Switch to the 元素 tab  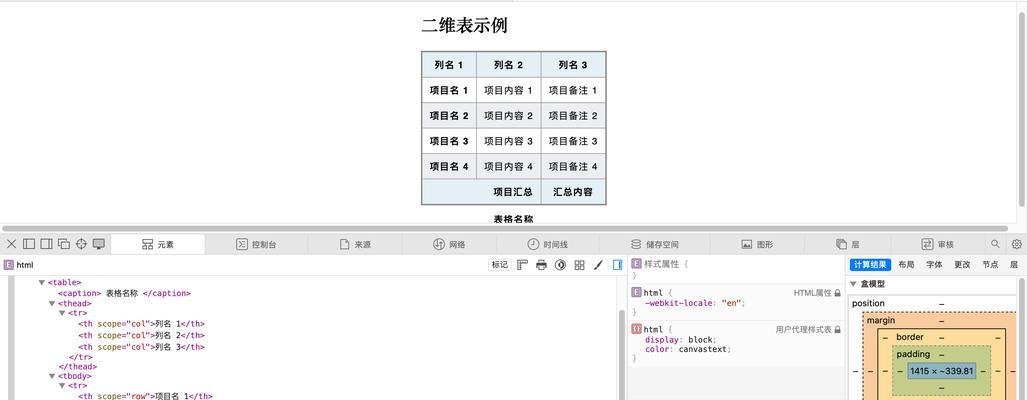coord(158,244)
